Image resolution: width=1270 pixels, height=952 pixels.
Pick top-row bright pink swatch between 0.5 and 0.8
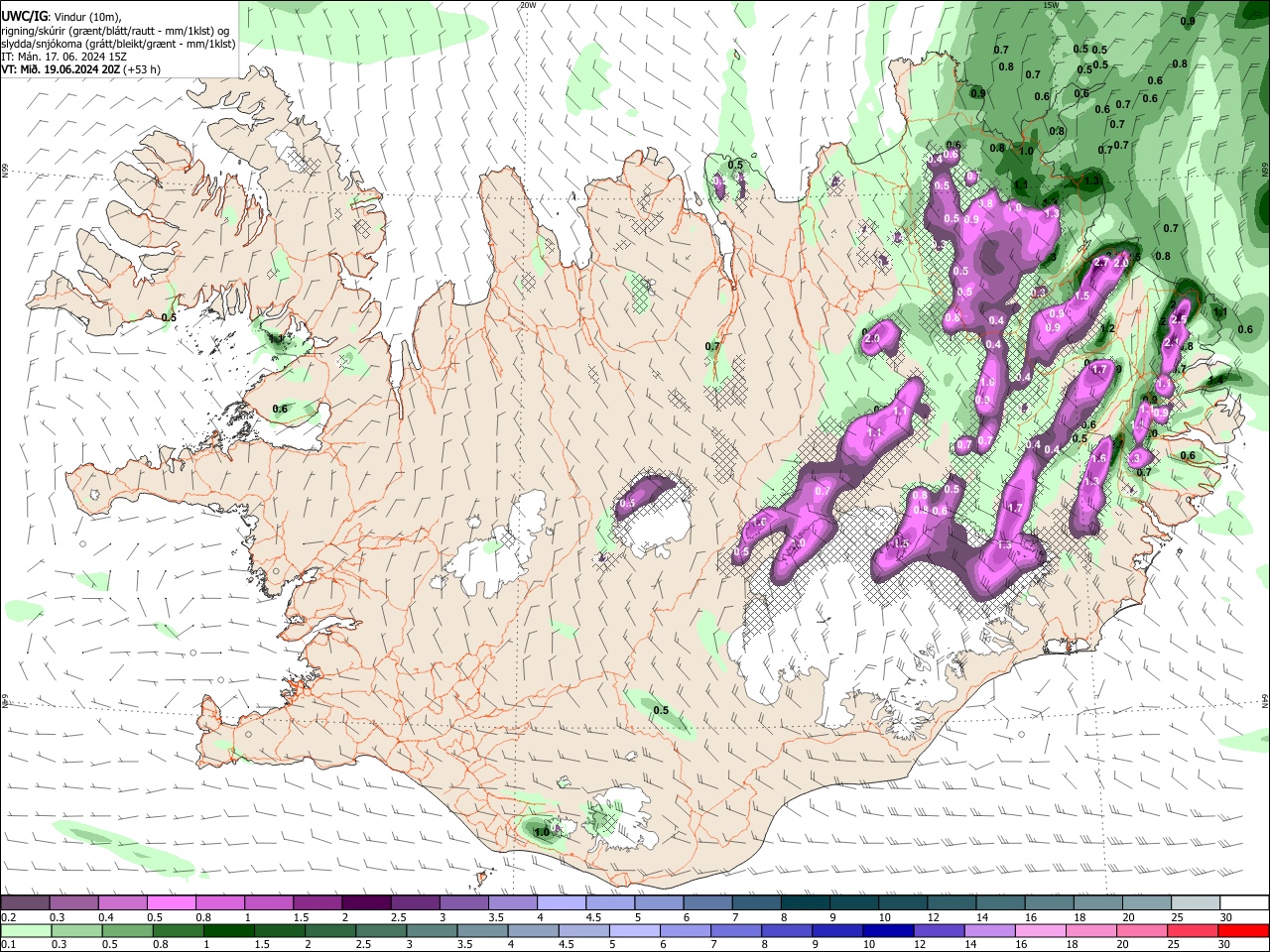(x=171, y=903)
